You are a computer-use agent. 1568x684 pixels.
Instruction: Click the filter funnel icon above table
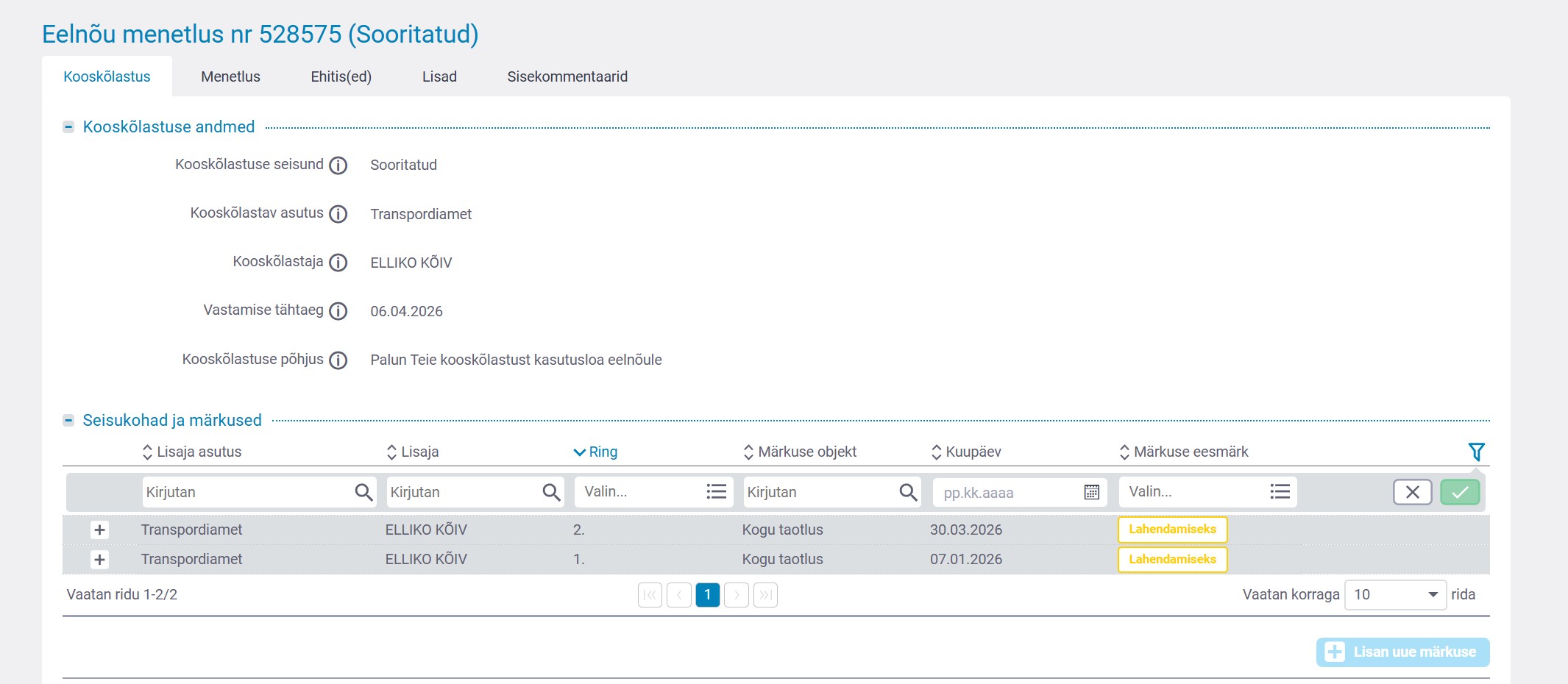coord(1475,452)
